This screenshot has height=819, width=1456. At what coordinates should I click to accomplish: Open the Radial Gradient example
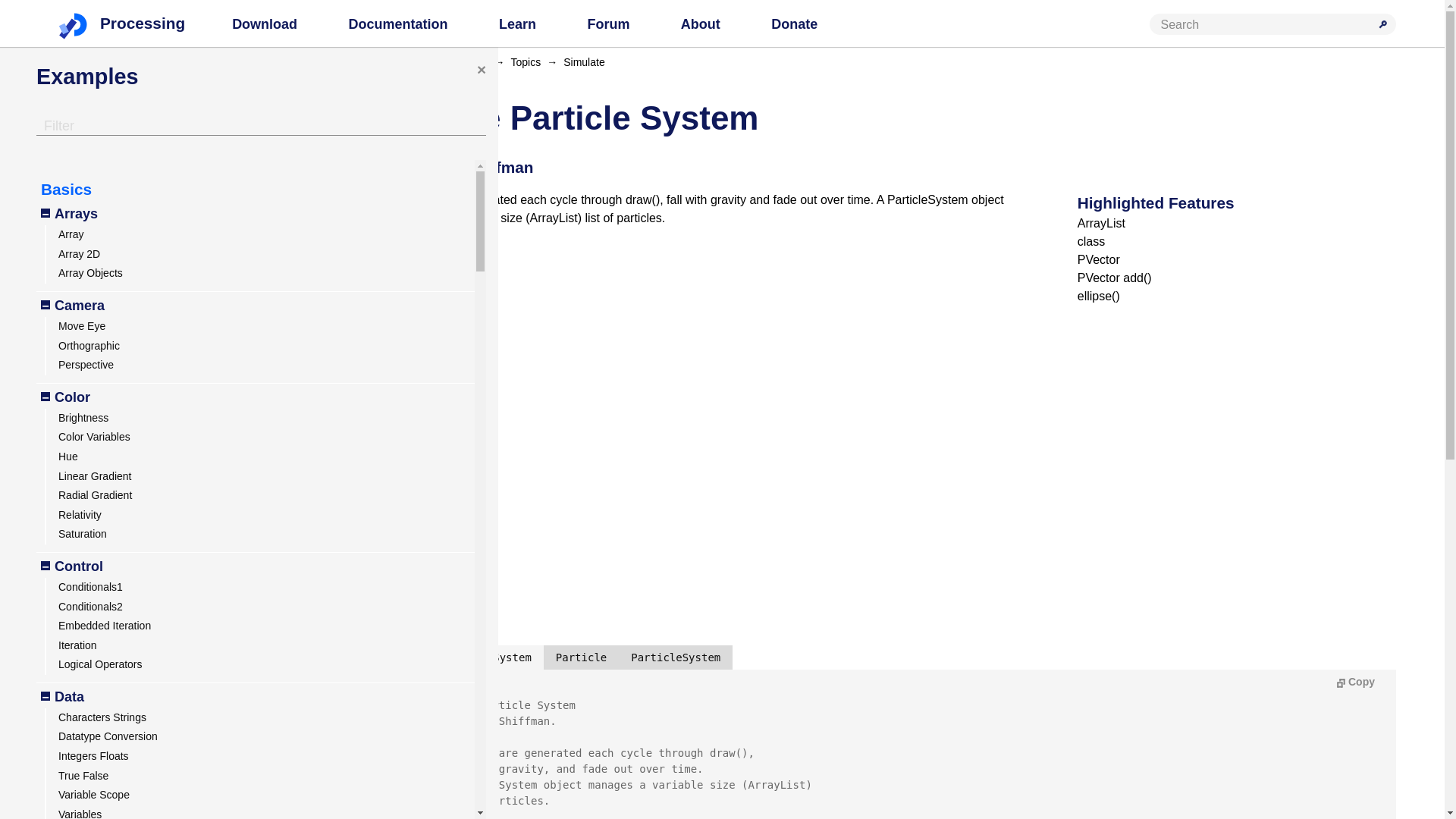(95, 495)
